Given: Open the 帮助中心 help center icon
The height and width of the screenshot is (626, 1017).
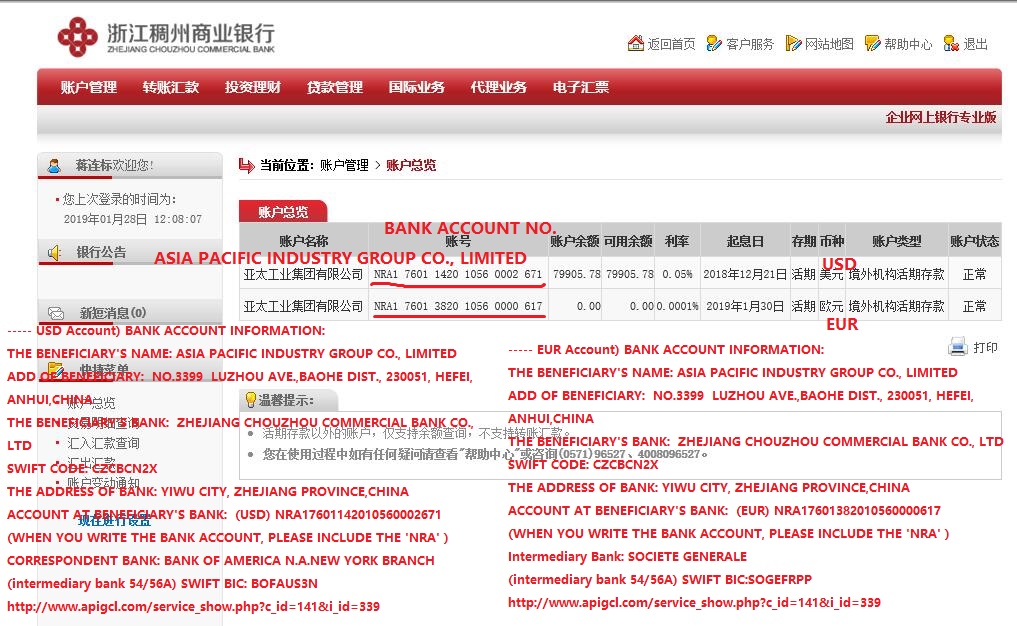Looking at the screenshot, I should pos(872,43).
